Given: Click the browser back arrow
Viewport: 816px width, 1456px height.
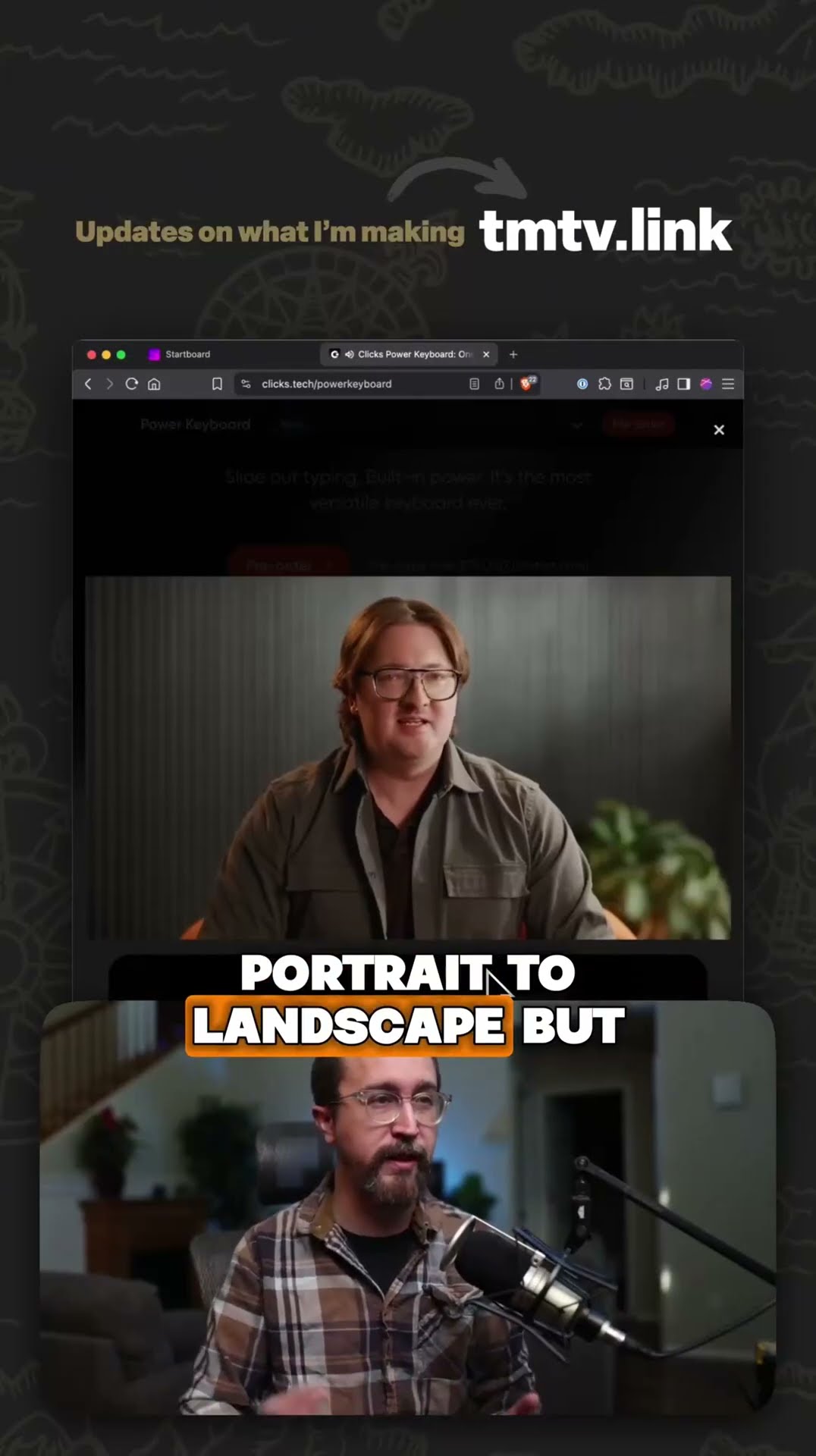Looking at the screenshot, I should [88, 384].
